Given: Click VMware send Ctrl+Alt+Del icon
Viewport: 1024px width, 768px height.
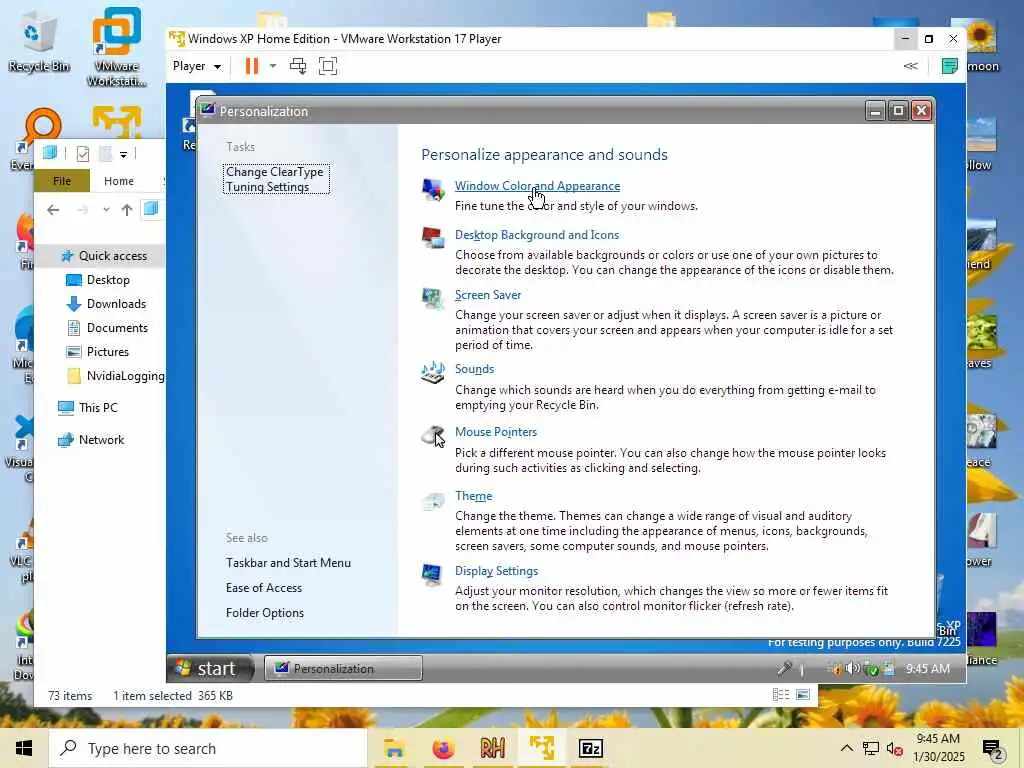Looking at the screenshot, I should click(x=298, y=66).
